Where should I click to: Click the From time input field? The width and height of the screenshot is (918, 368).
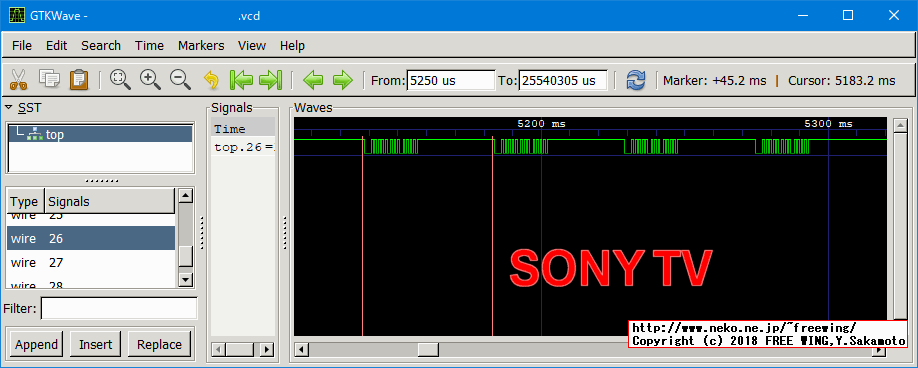(451, 80)
